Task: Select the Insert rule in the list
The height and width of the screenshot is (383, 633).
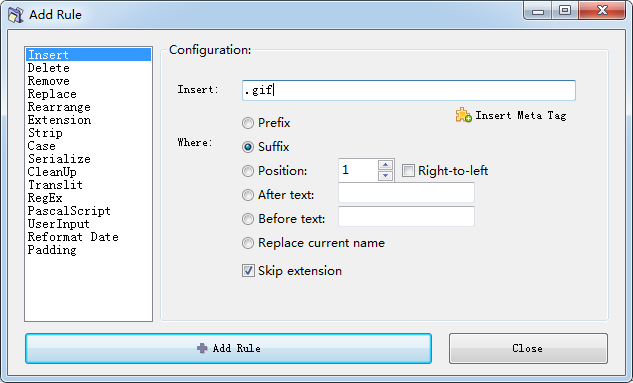Action: click(x=88, y=55)
